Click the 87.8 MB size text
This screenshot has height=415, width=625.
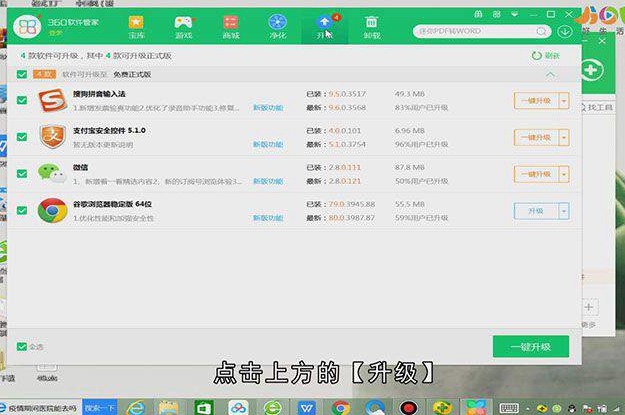coord(410,167)
